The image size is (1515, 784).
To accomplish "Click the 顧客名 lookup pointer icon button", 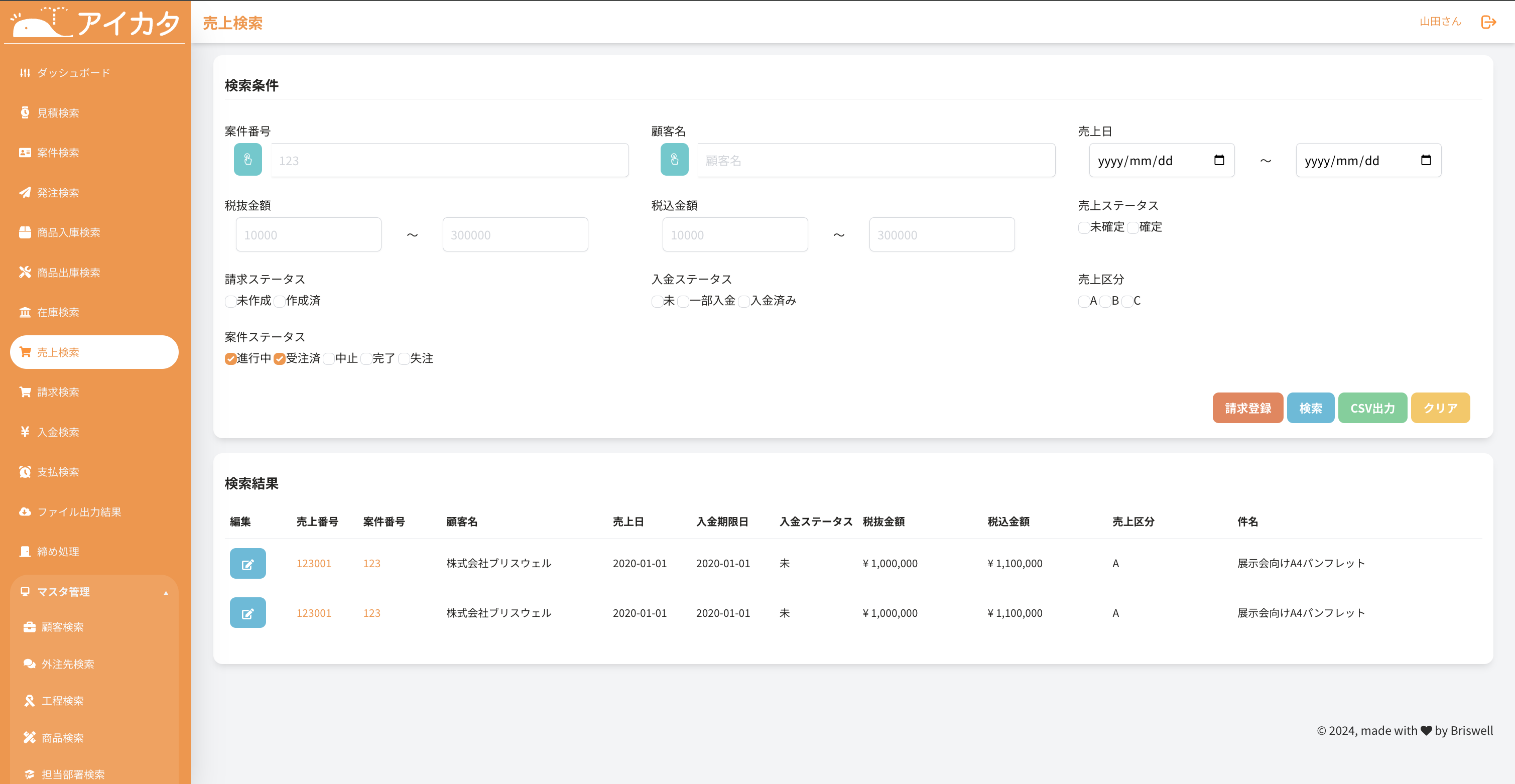I will click(x=674, y=160).
